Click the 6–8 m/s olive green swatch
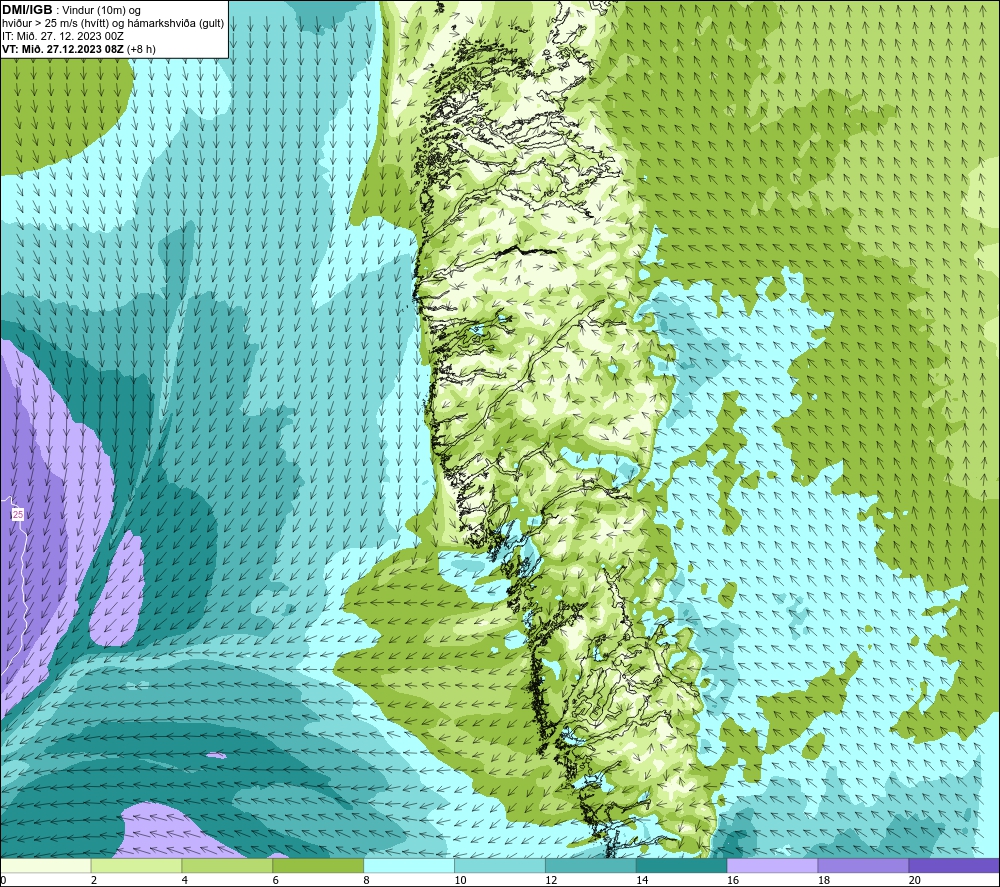This screenshot has height=887, width=1000. [x=318, y=865]
